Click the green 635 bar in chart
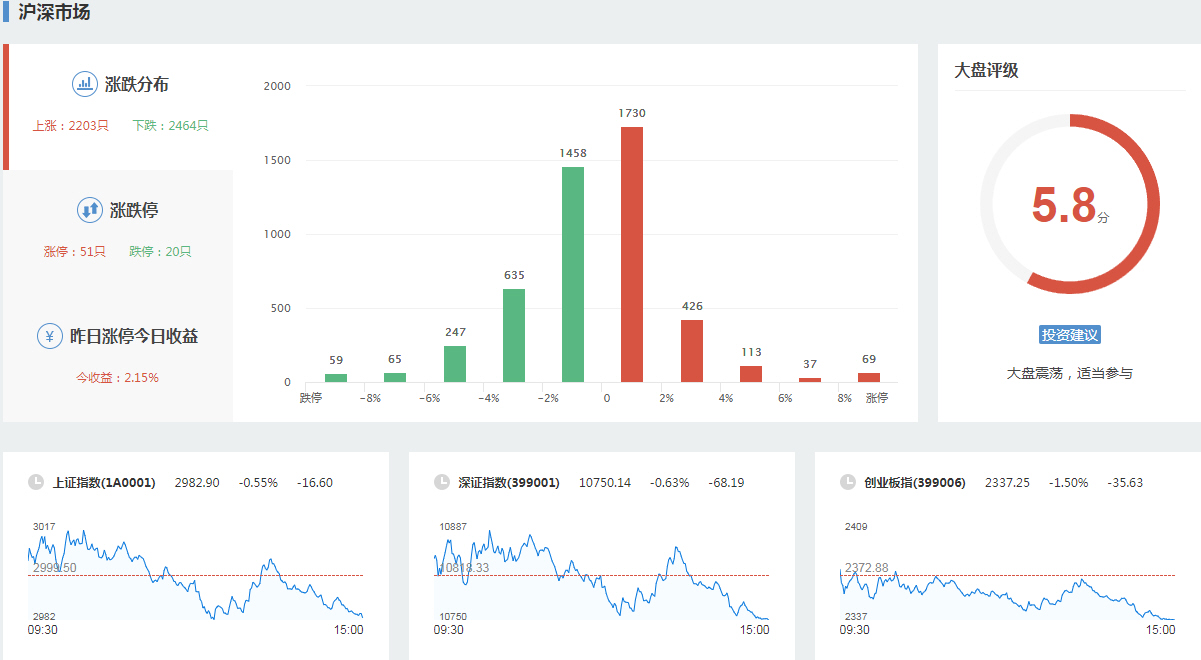1201x660 pixels. [514, 335]
